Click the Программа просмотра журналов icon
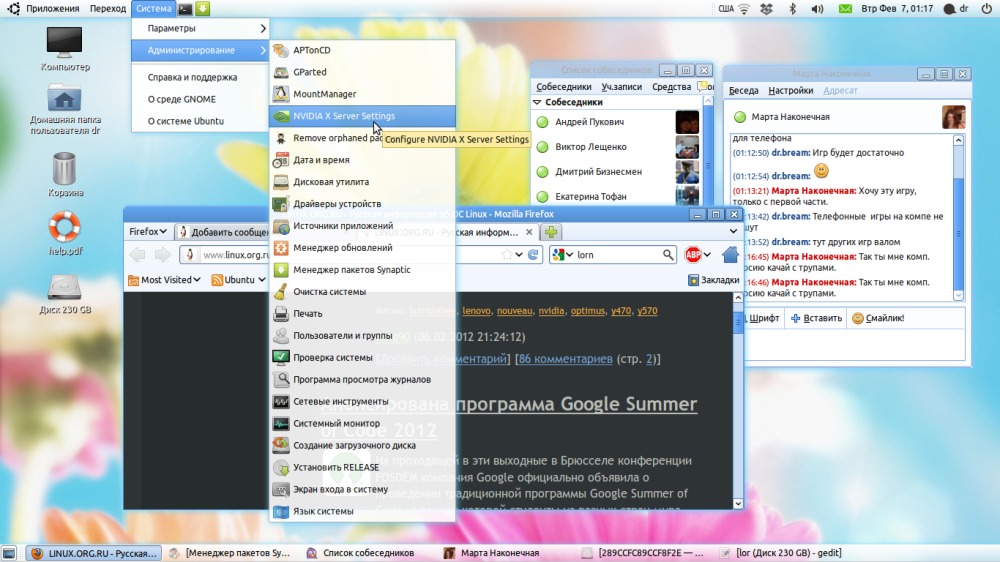Image resolution: width=1000 pixels, height=562 pixels. point(281,380)
